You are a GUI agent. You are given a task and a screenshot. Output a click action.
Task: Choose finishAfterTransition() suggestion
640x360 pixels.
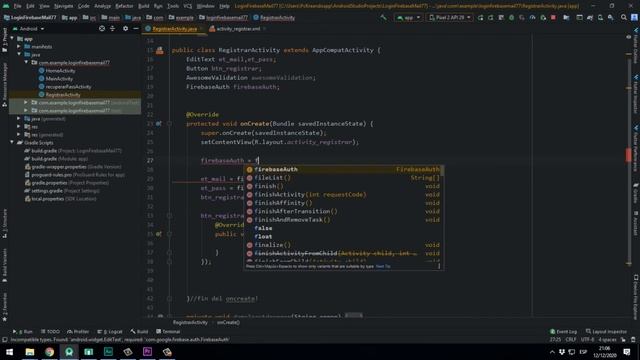click(344, 211)
